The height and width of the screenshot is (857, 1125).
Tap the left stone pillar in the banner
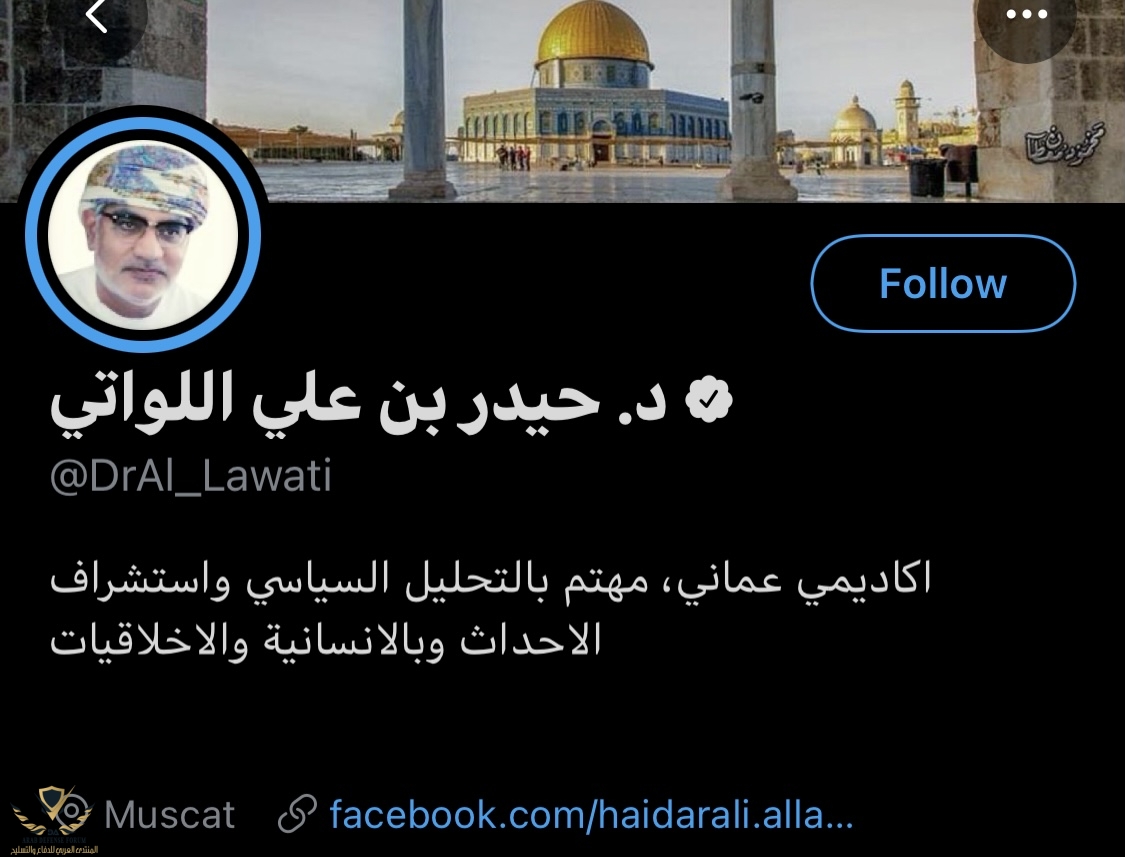click(423, 99)
